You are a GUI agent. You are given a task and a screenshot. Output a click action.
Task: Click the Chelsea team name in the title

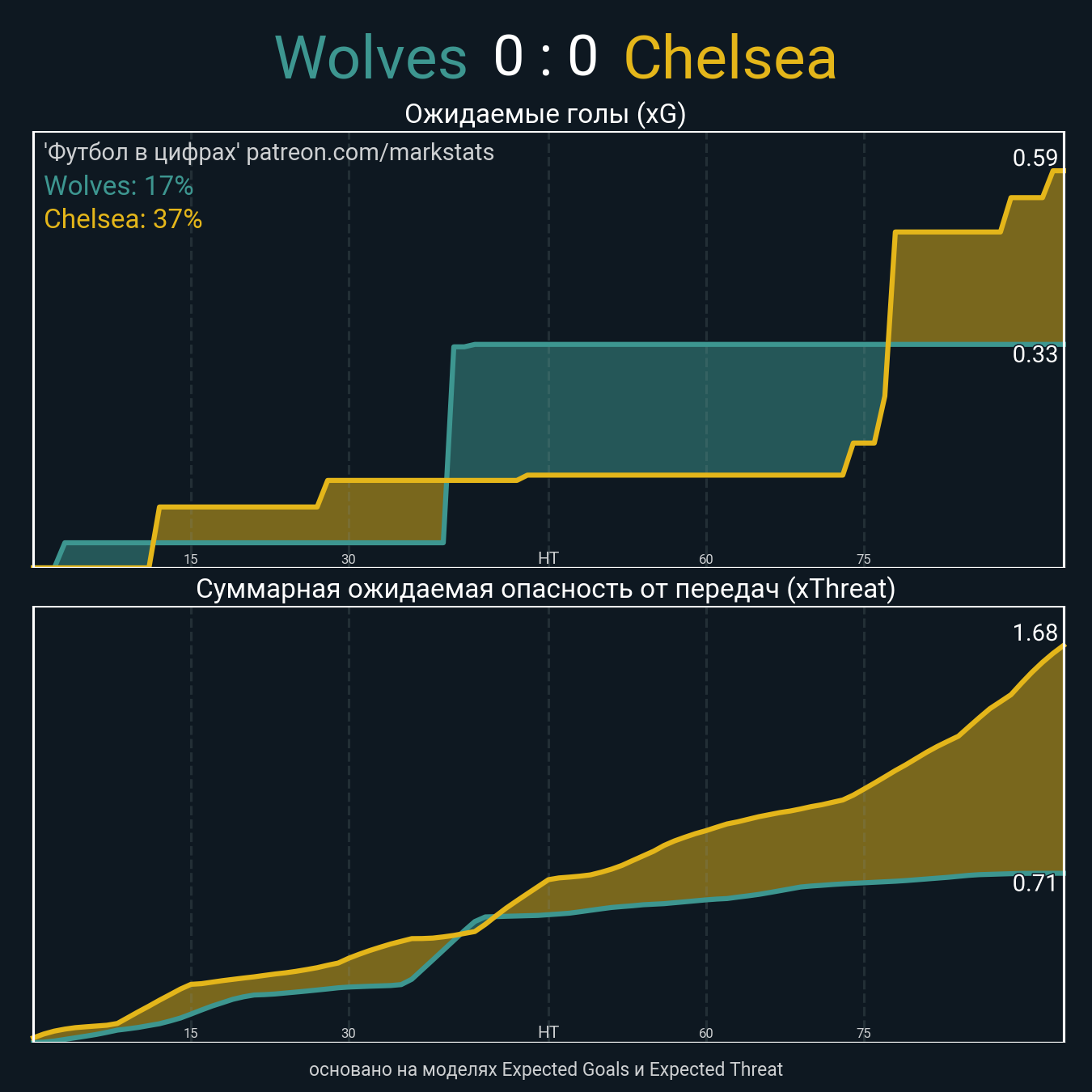pyautogui.click(x=730, y=58)
